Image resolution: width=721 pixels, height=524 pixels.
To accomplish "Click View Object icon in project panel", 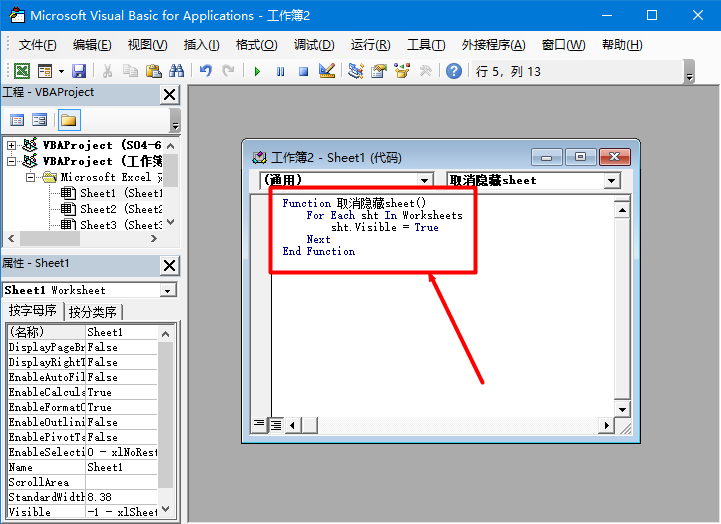I will [x=40, y=120].
